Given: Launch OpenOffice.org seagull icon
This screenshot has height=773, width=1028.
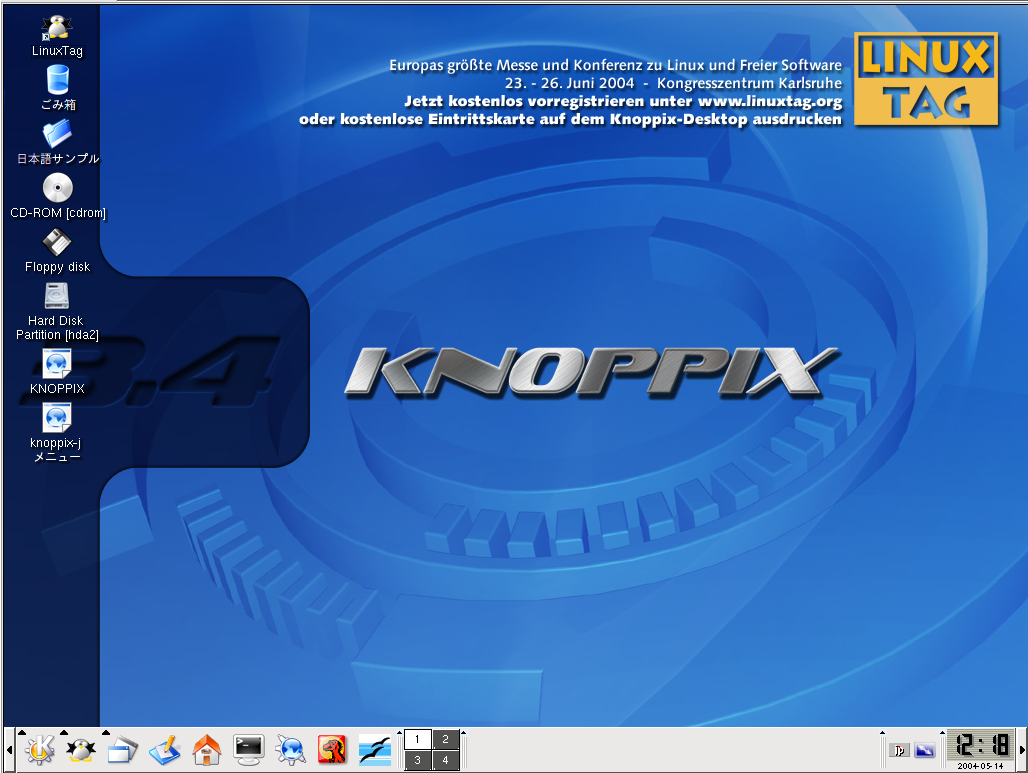Looking at the screenshot, I should pos(374,750).
